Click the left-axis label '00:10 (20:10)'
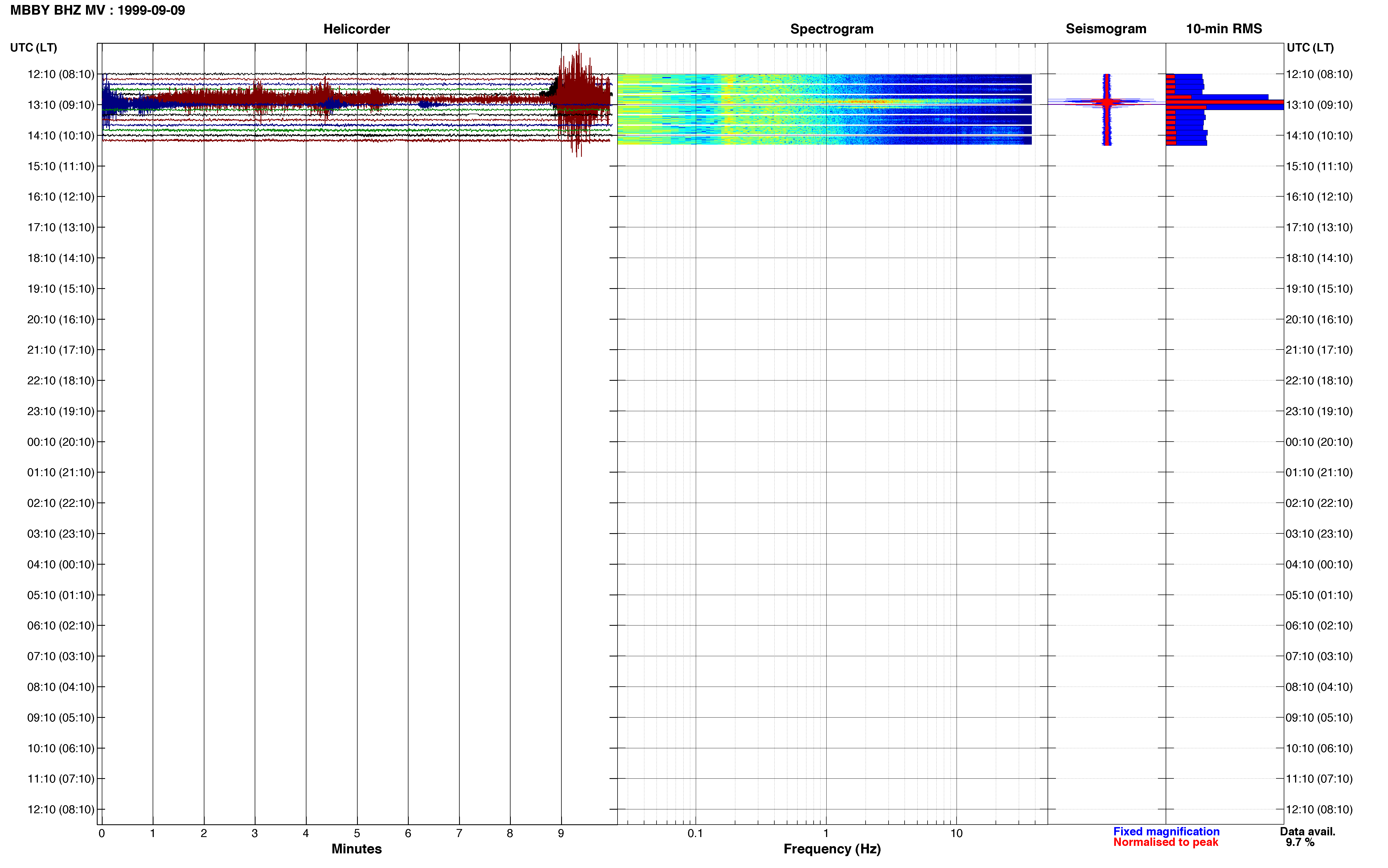This screenshot has height=868, width=1388. [61, 442]
